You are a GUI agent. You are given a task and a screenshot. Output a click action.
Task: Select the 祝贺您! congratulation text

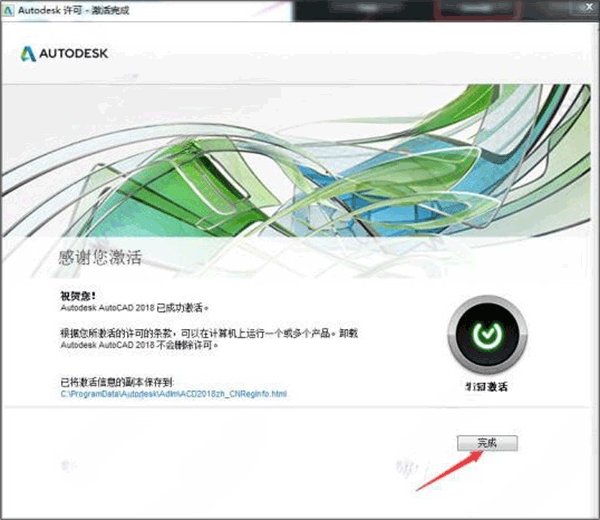click(x=78, y=296)
